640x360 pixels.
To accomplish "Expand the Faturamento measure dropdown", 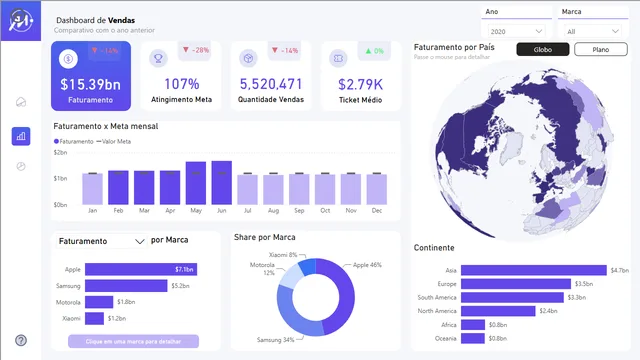I will coord(101,241).
